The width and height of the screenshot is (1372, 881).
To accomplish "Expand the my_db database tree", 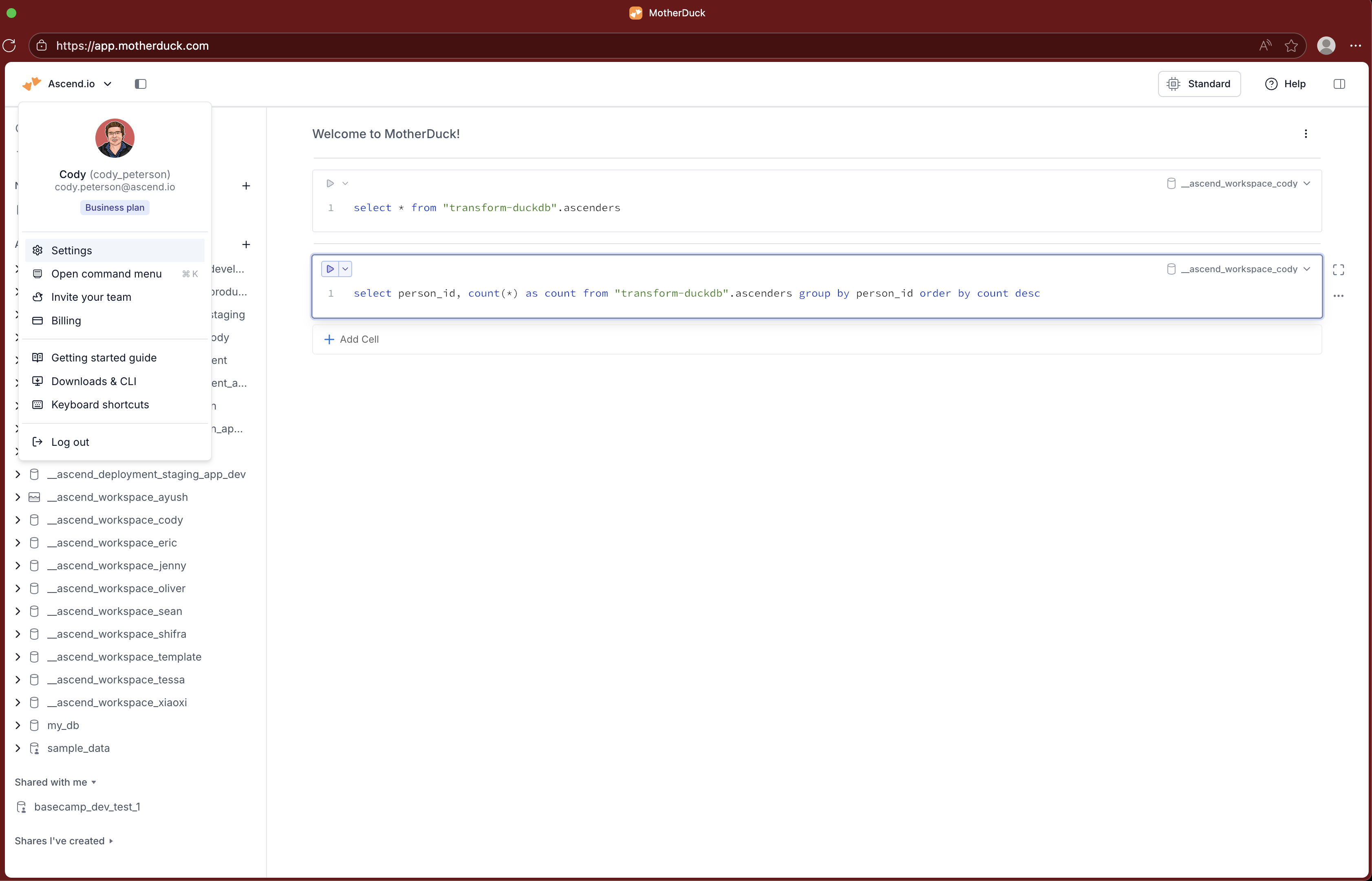I will click(18, 725).
